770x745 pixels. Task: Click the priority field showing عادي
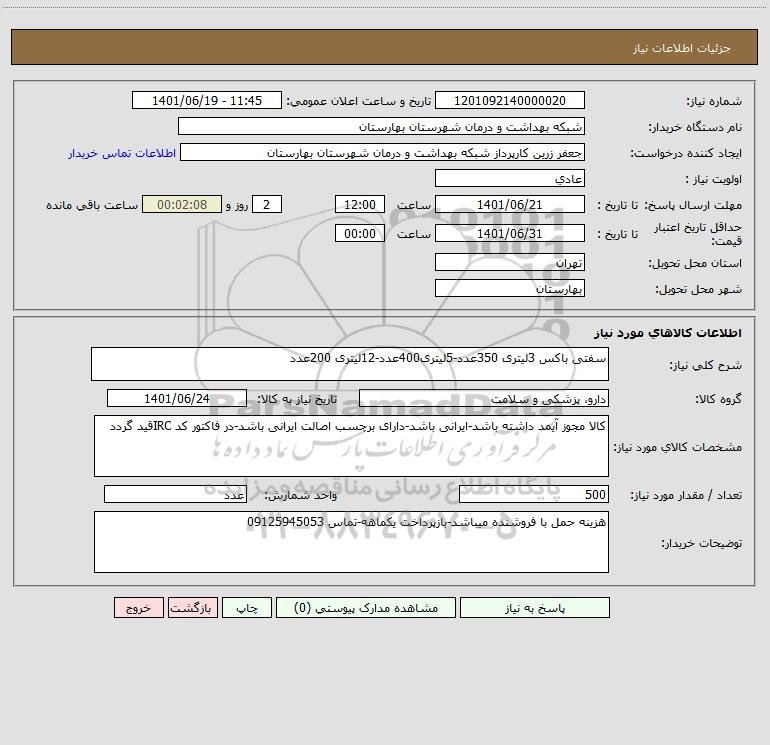point(510,178)
